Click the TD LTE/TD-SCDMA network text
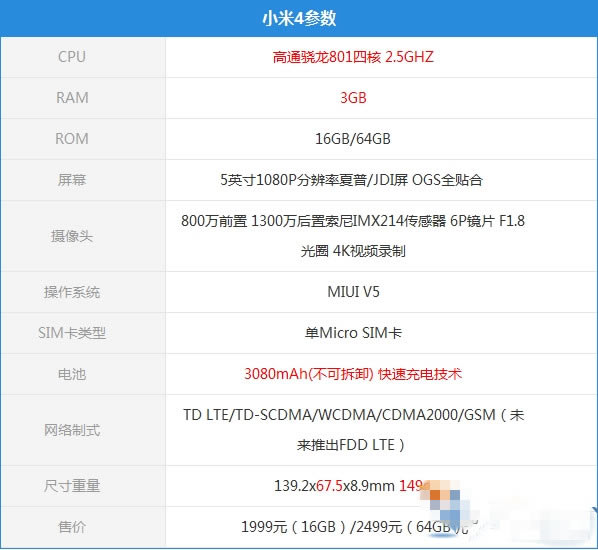This screenshot has width=598, height=550. [x=354, y=415]
